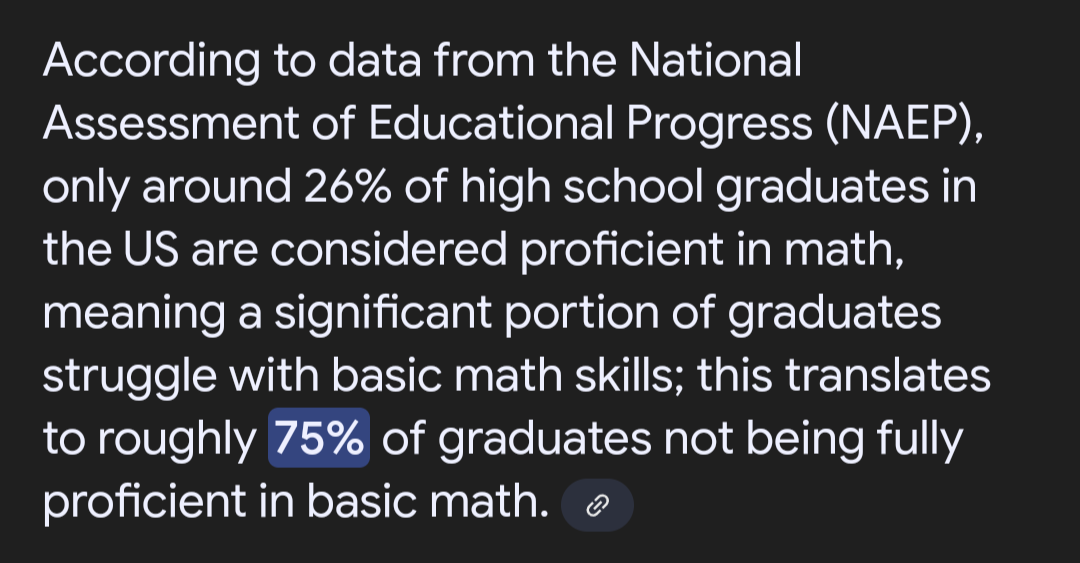The height and width of the screenshot is (563, 1080).
Task: Click the word "Educational" in the text
Action: 490,124
